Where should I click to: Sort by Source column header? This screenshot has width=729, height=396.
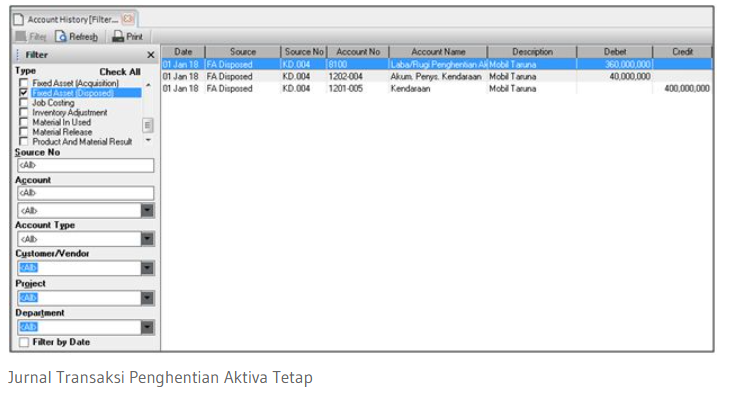[243, 52]
